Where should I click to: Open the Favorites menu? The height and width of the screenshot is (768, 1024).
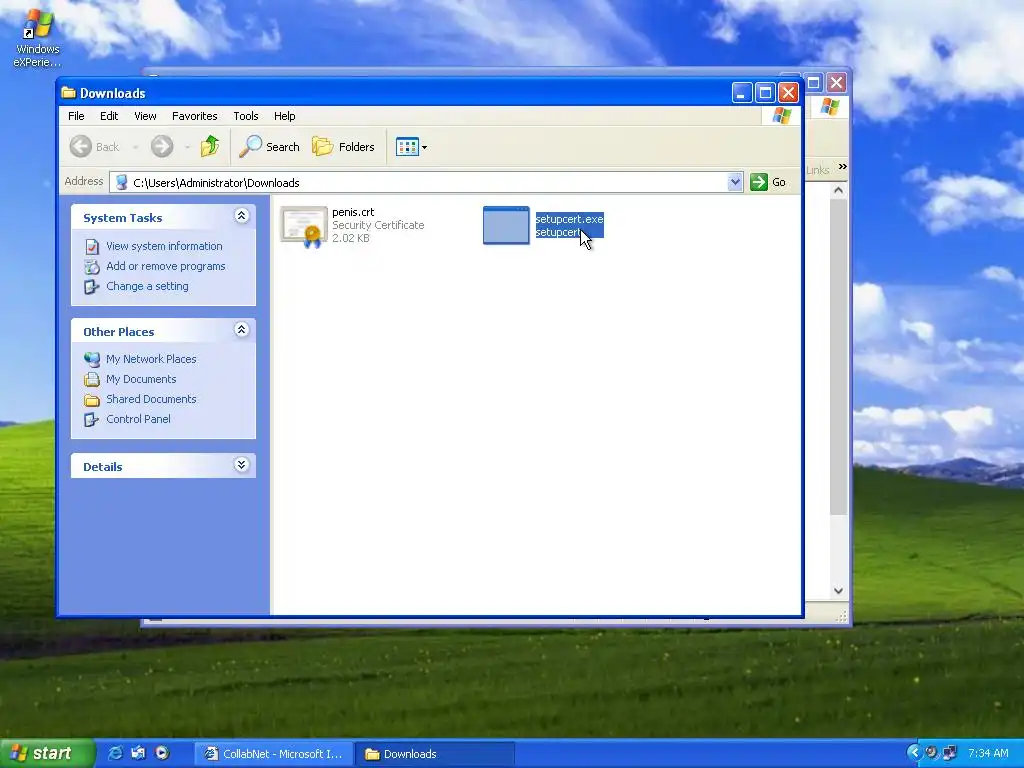195,116
